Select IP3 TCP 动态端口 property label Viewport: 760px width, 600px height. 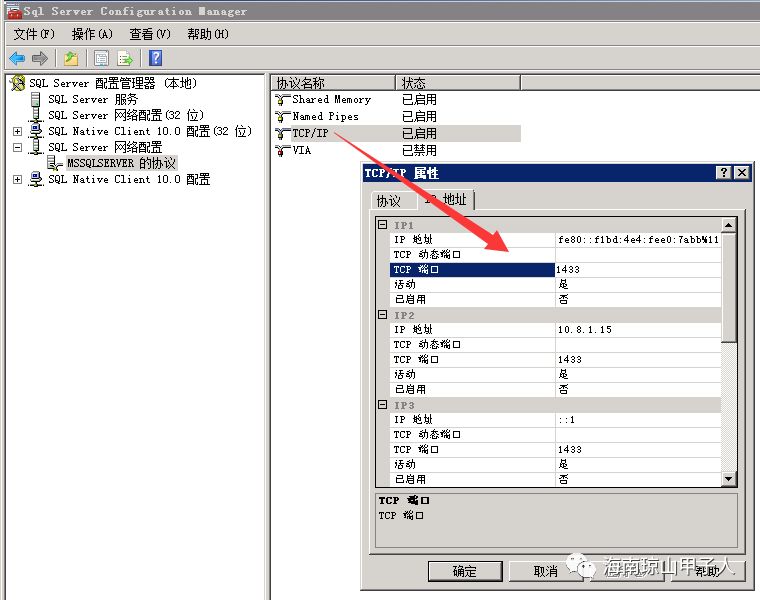click(x=427, y=435)
